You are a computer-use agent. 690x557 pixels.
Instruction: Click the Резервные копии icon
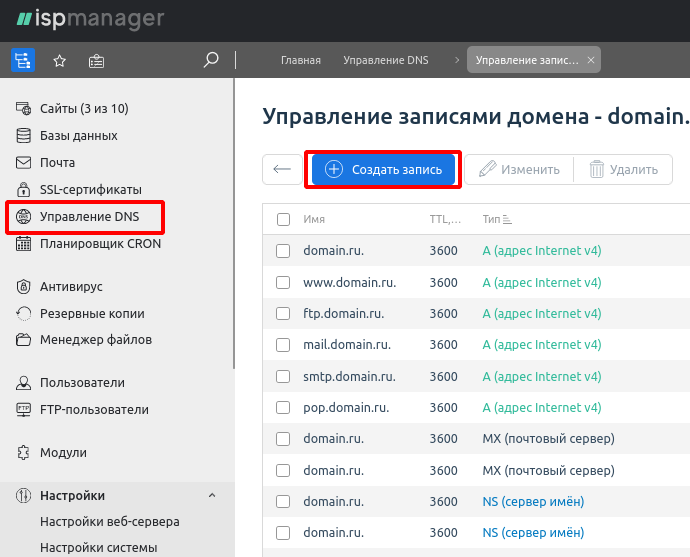click(23, 313)
